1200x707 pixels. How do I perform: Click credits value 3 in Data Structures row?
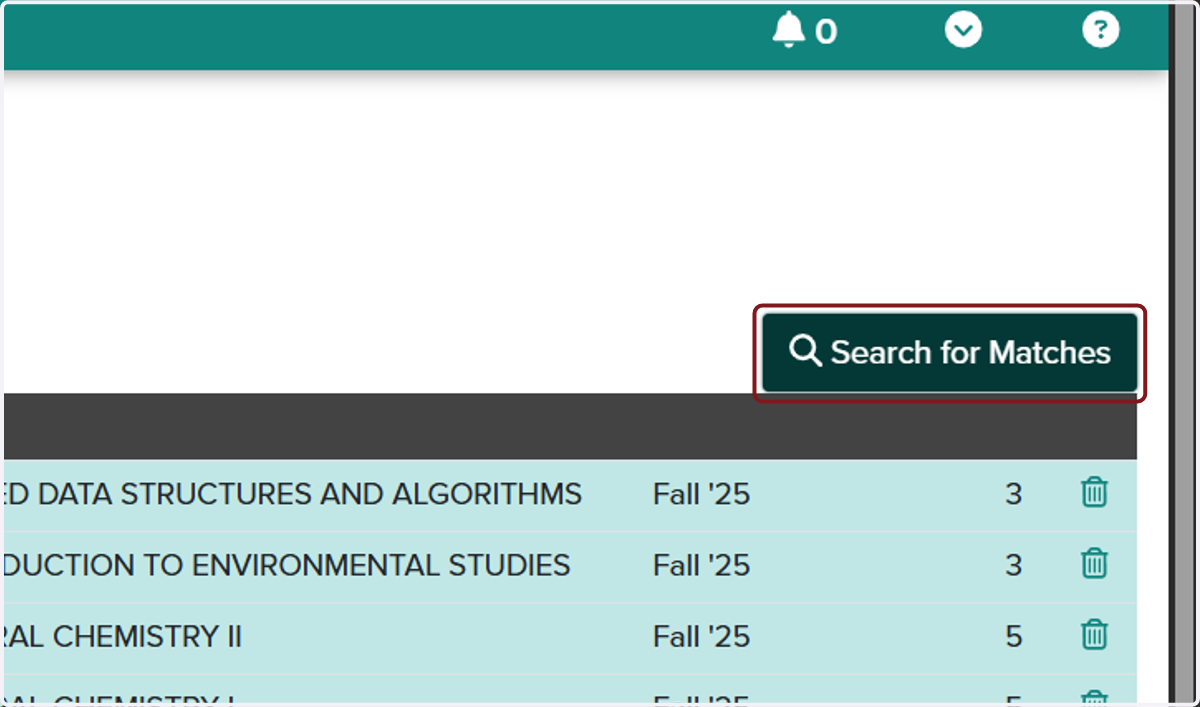click(x=1013, y=494)
